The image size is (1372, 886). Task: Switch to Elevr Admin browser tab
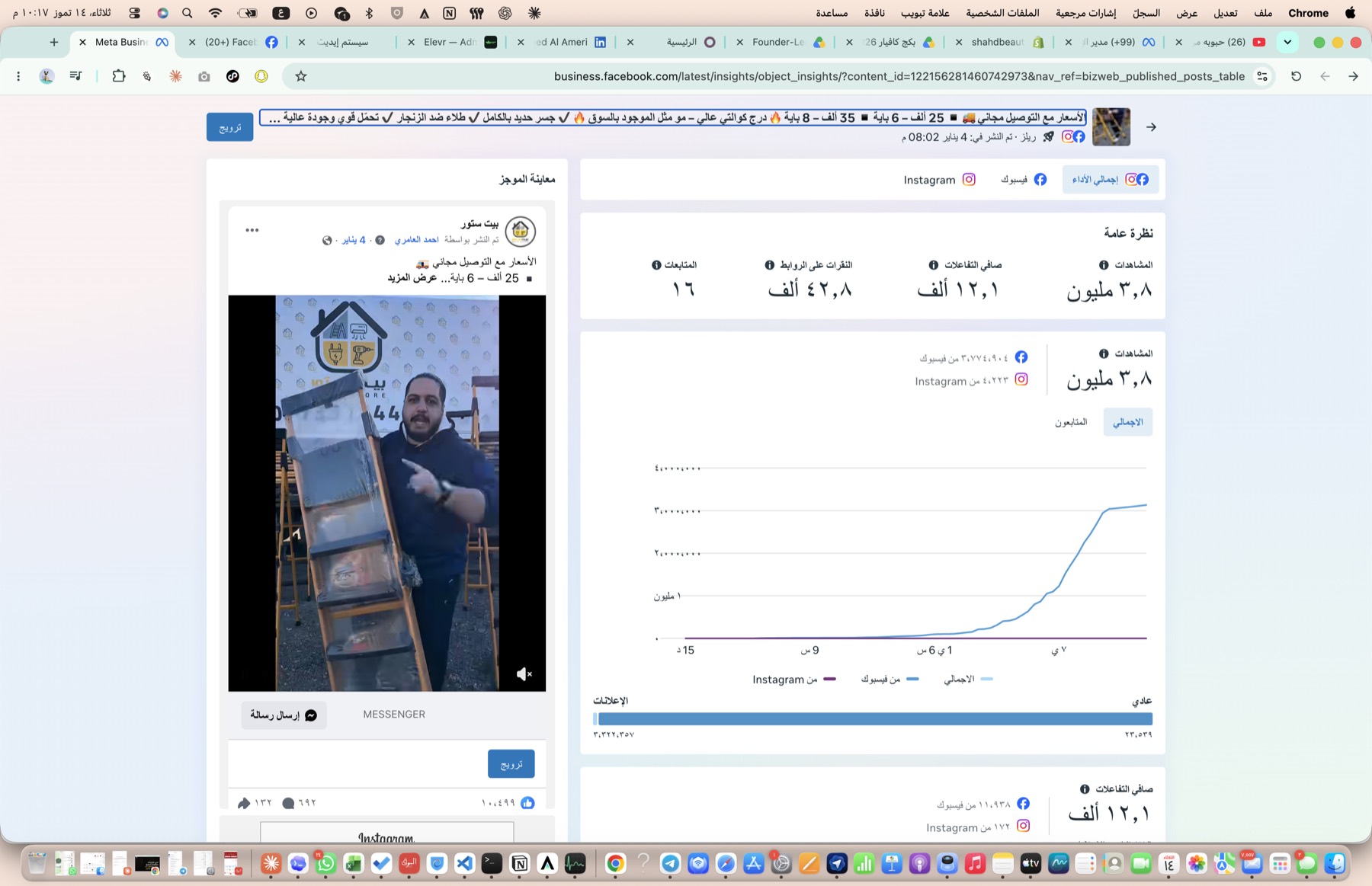(452, 42)
